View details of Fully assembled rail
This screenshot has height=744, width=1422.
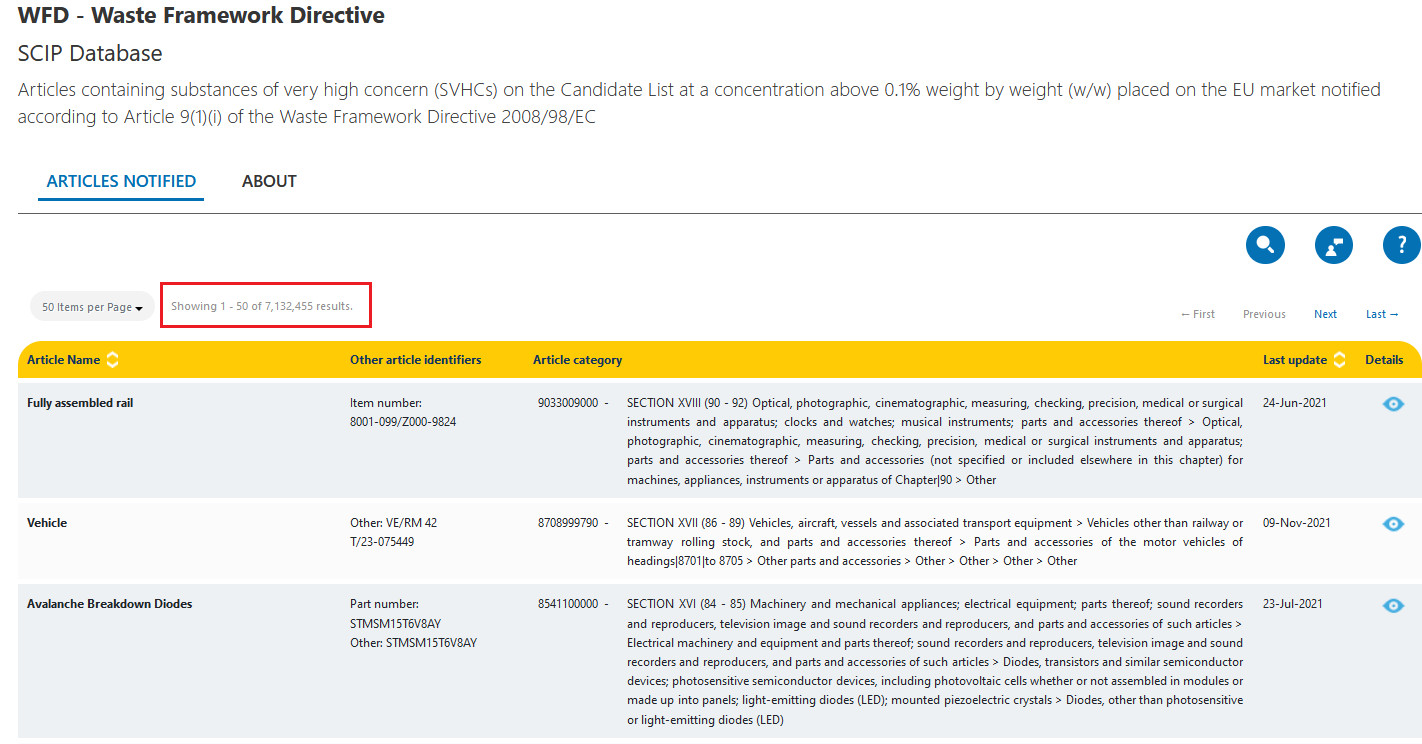coord(1393,404)
